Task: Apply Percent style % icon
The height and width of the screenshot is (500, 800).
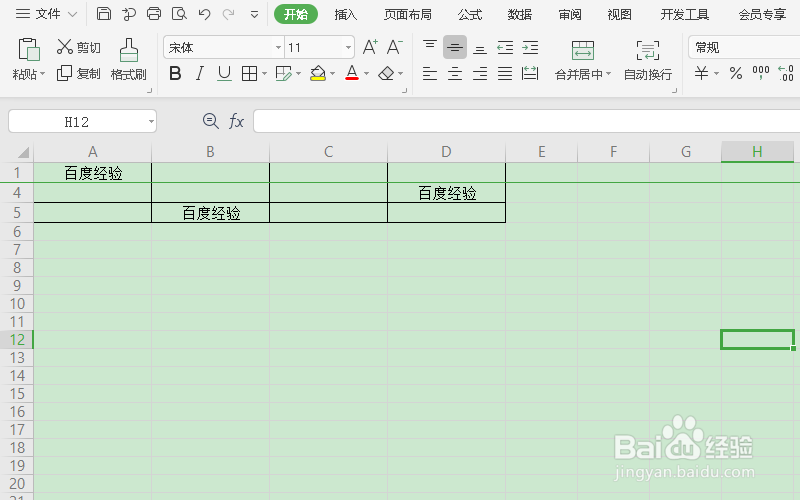Action: (x=736, y=73)
